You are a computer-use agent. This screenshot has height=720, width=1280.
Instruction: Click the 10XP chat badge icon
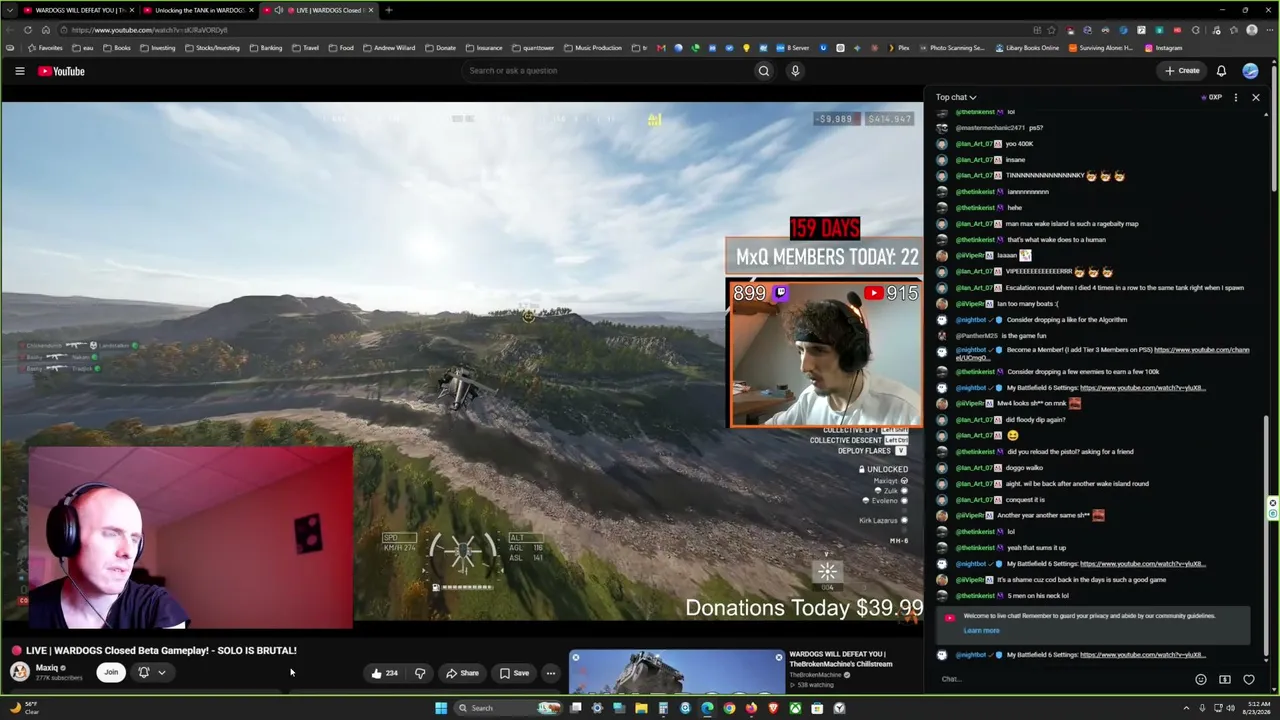click(1212, 97)
